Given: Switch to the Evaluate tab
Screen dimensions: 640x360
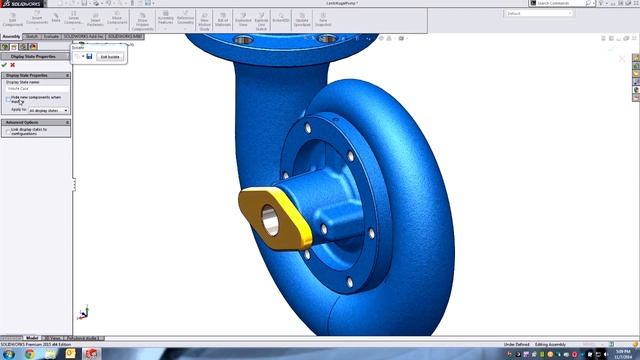Looking at the screenshot, I should pos(51,36).
